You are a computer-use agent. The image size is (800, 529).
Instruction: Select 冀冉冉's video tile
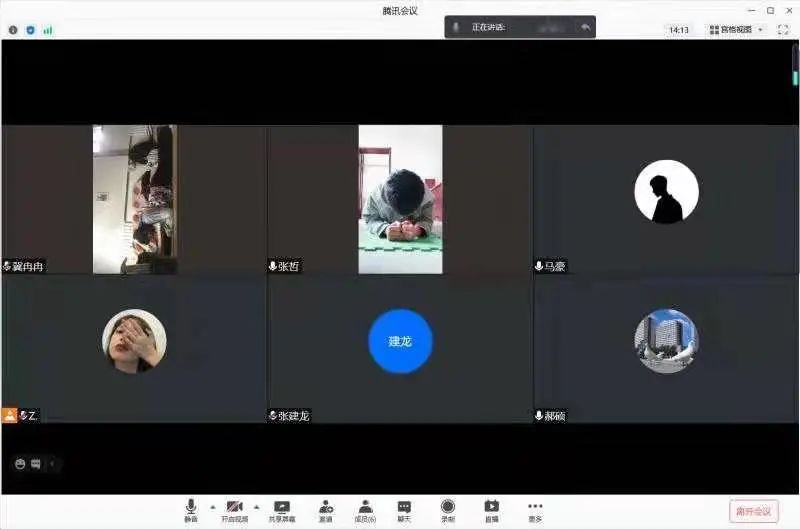click(135, 199)
